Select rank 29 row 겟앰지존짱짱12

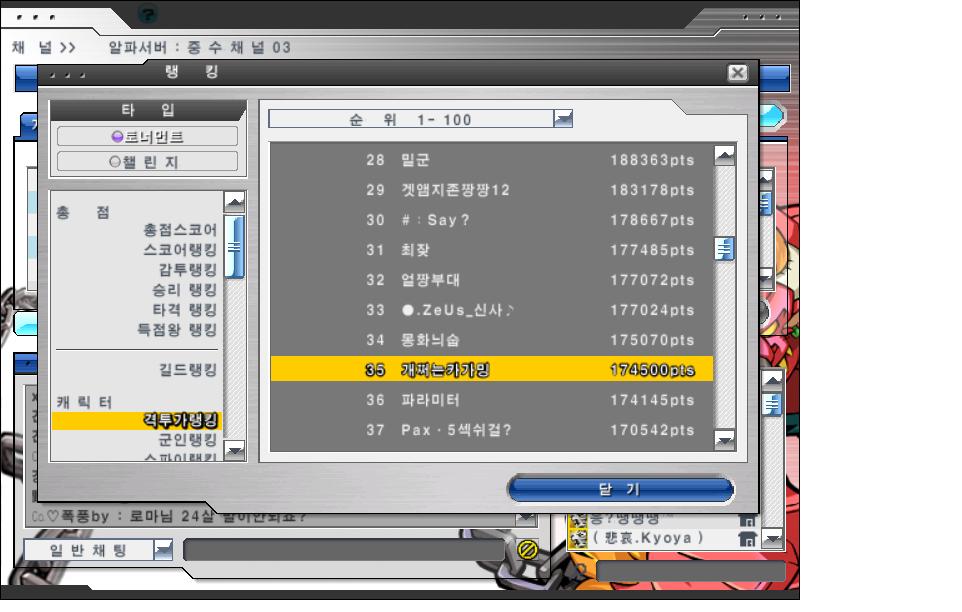(x=491, y=190)
